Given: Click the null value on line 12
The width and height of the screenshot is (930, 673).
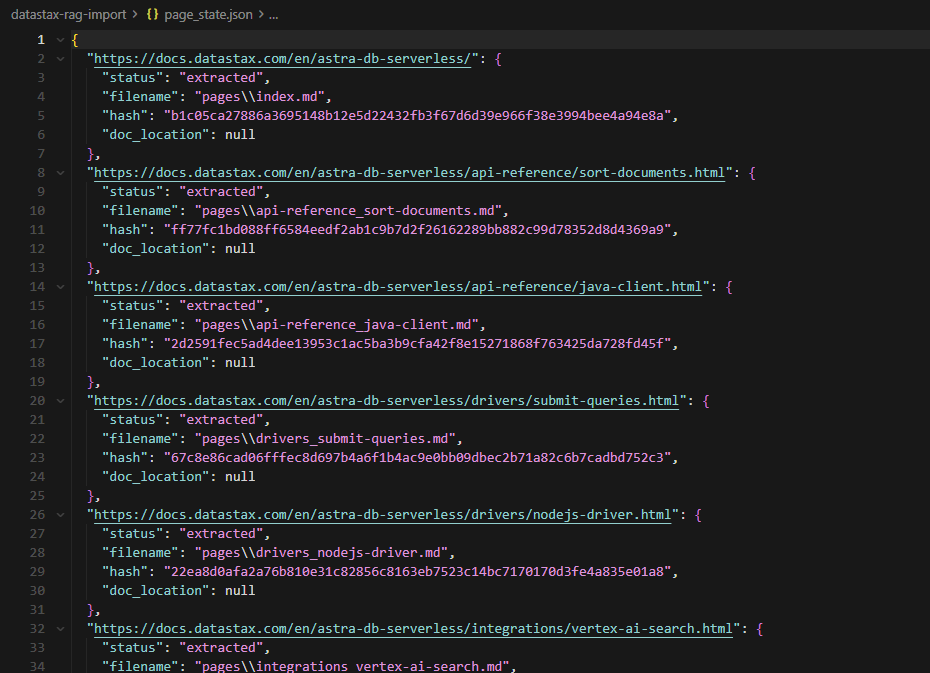Looking at the screenshot, I should coord(240,248).
